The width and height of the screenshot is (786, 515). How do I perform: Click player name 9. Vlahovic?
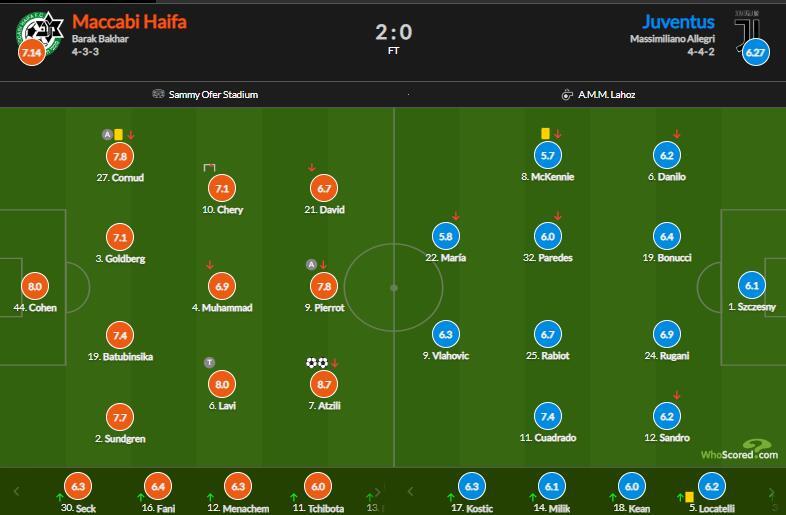click(x=446, y=356)
